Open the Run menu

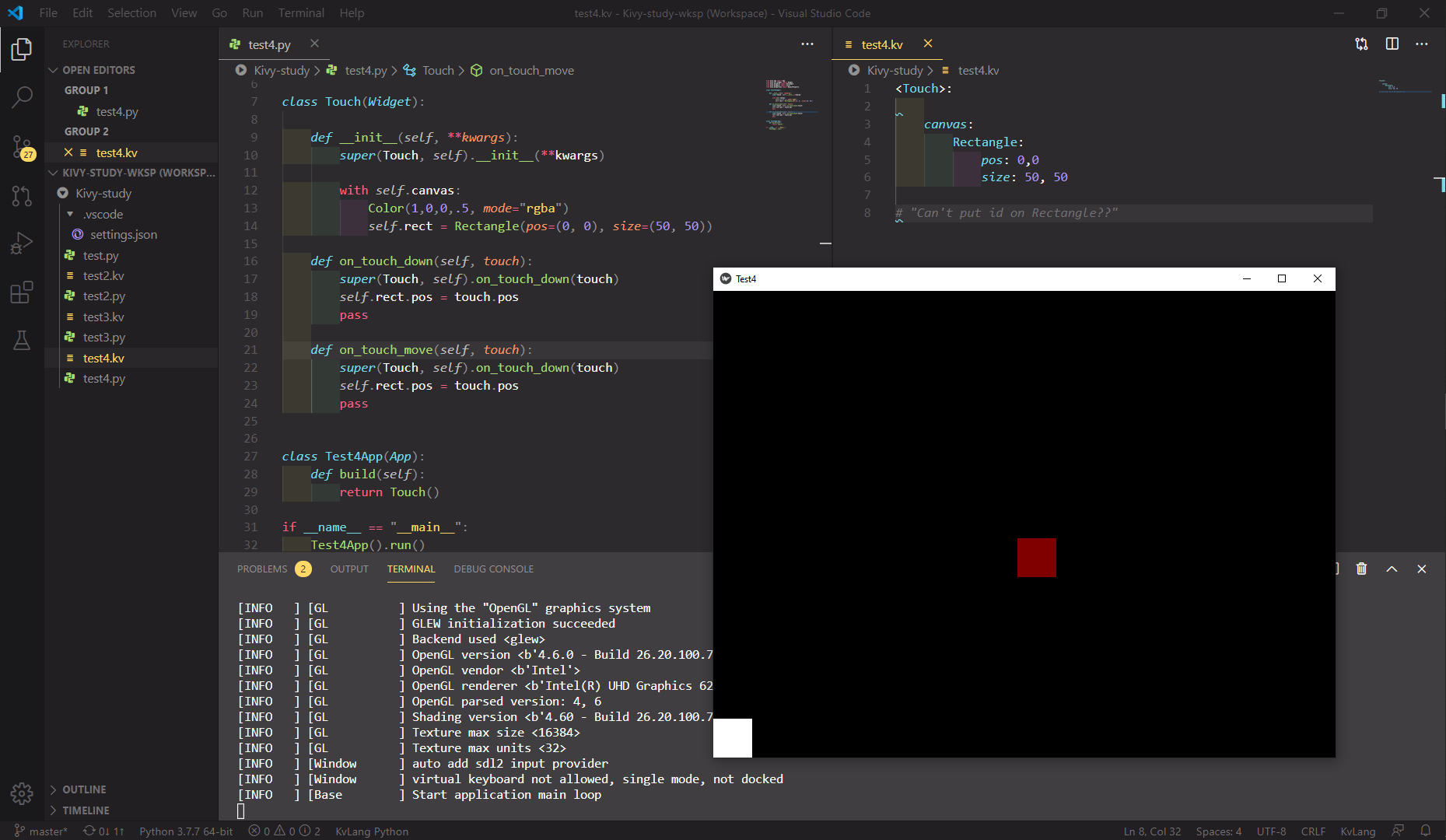(x=253, y=13)
